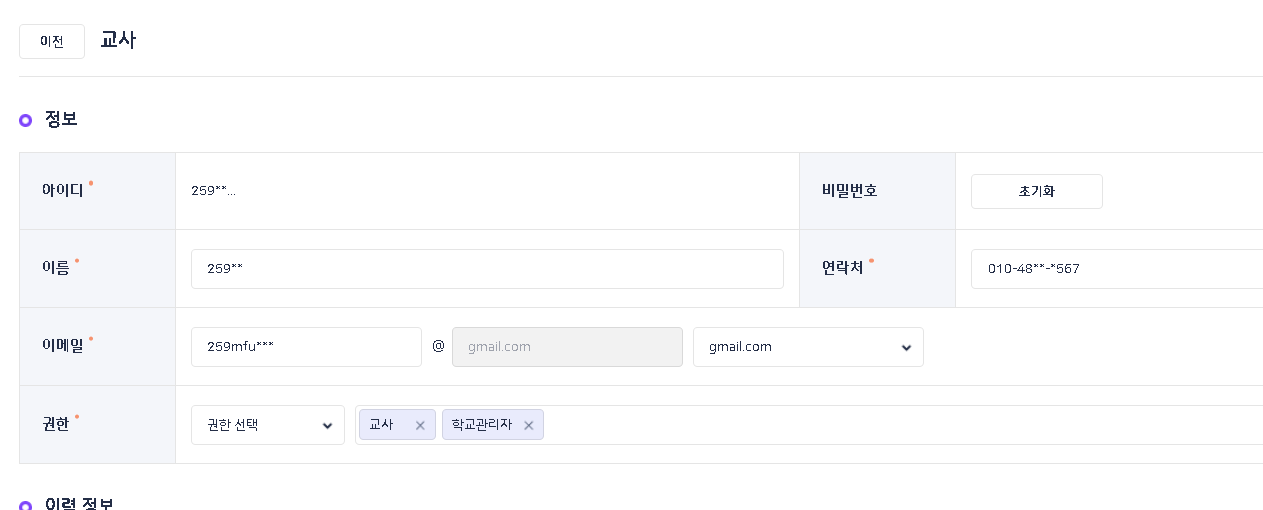Expand the gmail.com email domain dropdown
Screen dimensions: 1263x510
coord(808,347)
